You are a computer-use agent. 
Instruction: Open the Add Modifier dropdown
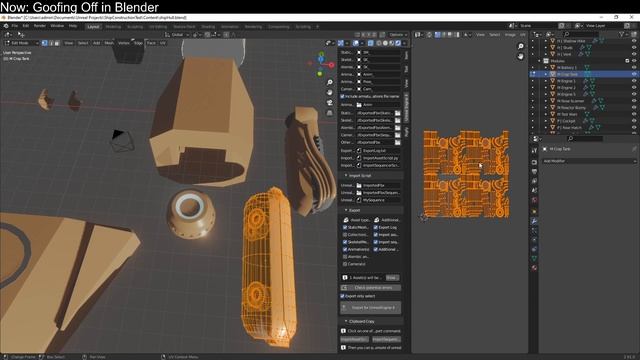(x=589, y=161)
